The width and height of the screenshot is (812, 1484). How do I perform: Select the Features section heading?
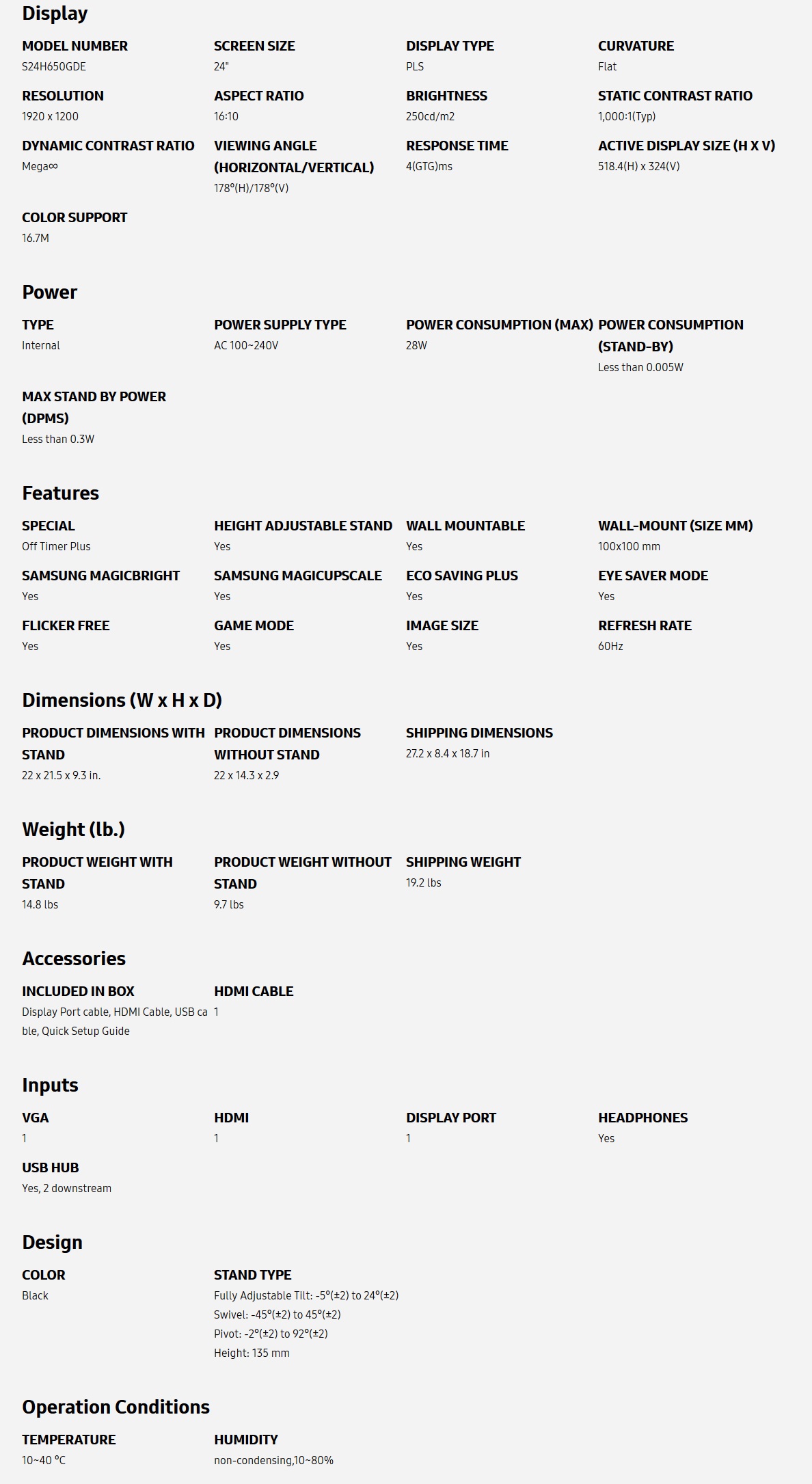point(60,494)
